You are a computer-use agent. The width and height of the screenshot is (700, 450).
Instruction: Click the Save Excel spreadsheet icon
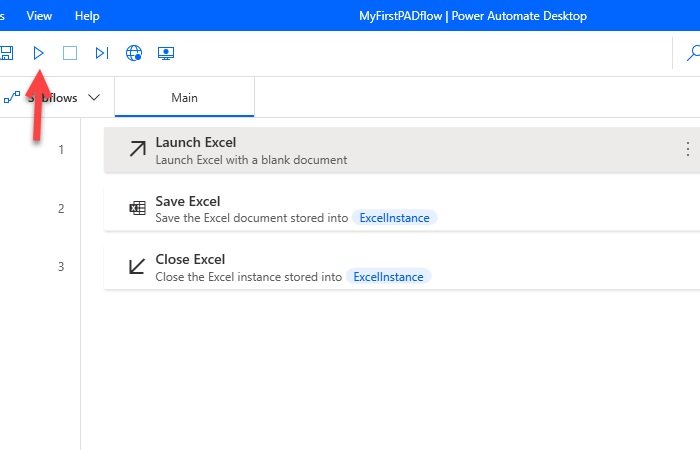[x=138, y=208]
